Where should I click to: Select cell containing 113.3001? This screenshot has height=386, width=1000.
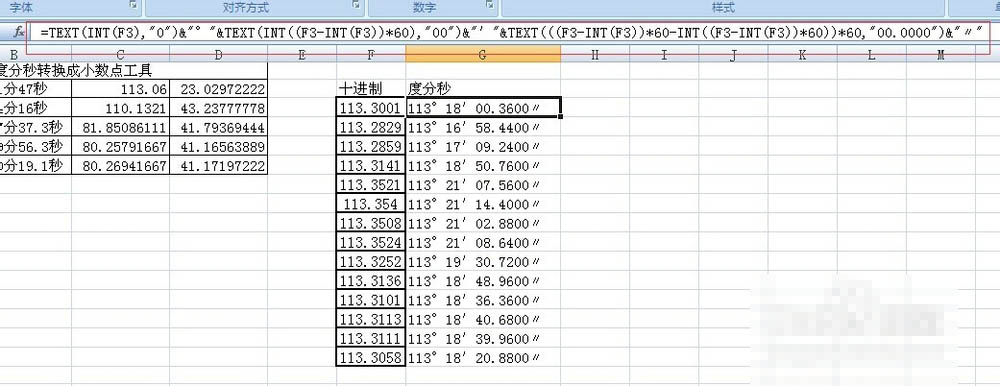[371, 108]
